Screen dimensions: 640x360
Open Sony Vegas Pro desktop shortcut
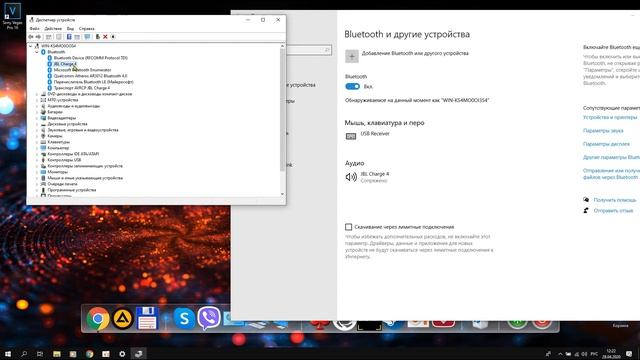[12, 16]
